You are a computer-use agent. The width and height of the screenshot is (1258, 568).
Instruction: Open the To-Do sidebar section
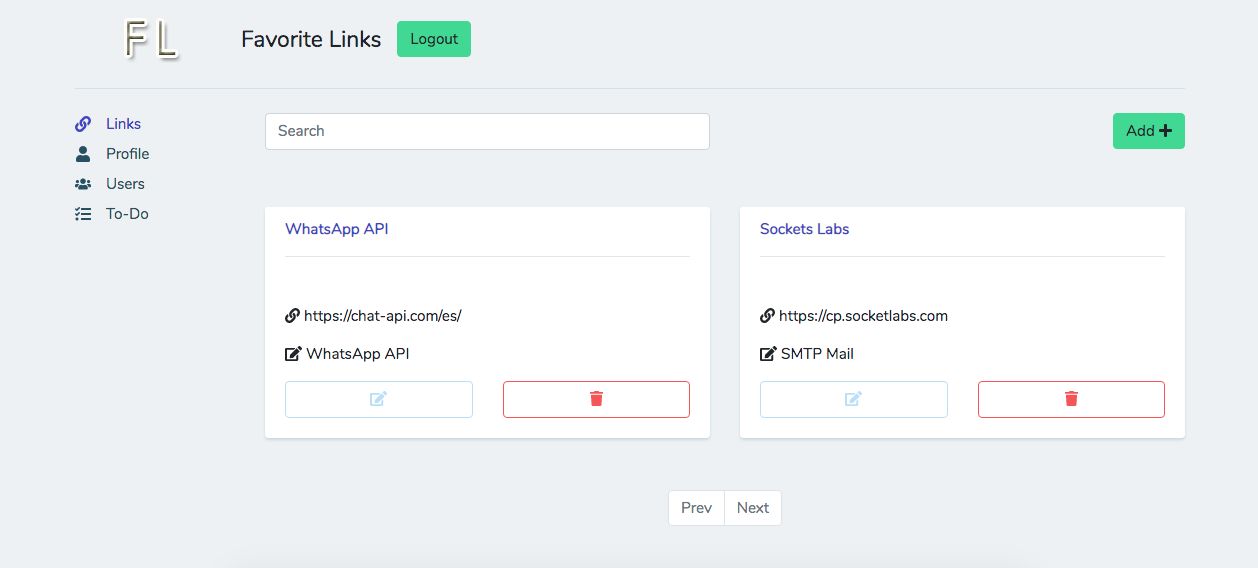tap(127, 214)
